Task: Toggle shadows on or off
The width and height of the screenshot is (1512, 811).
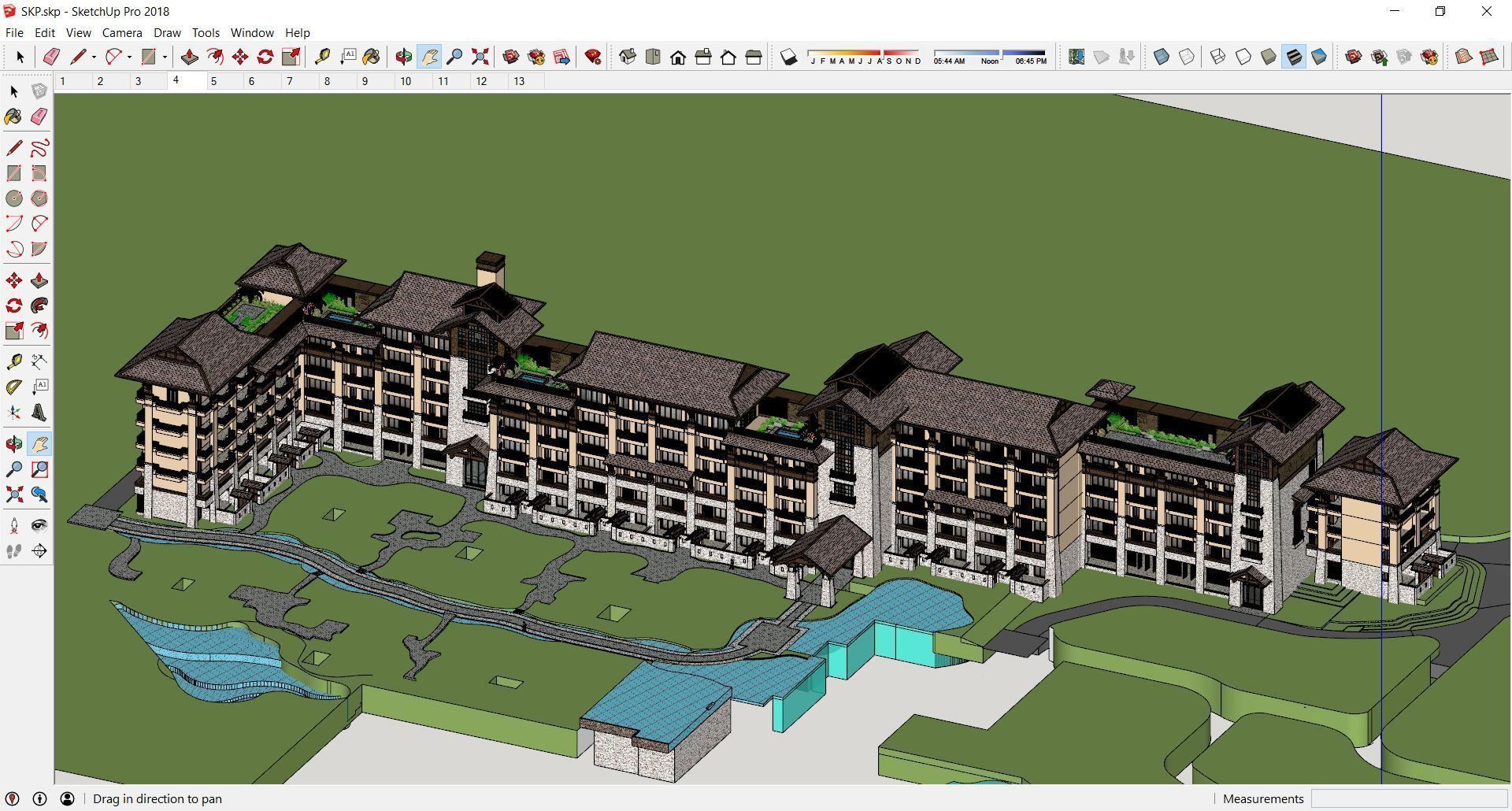Action: 790,56
